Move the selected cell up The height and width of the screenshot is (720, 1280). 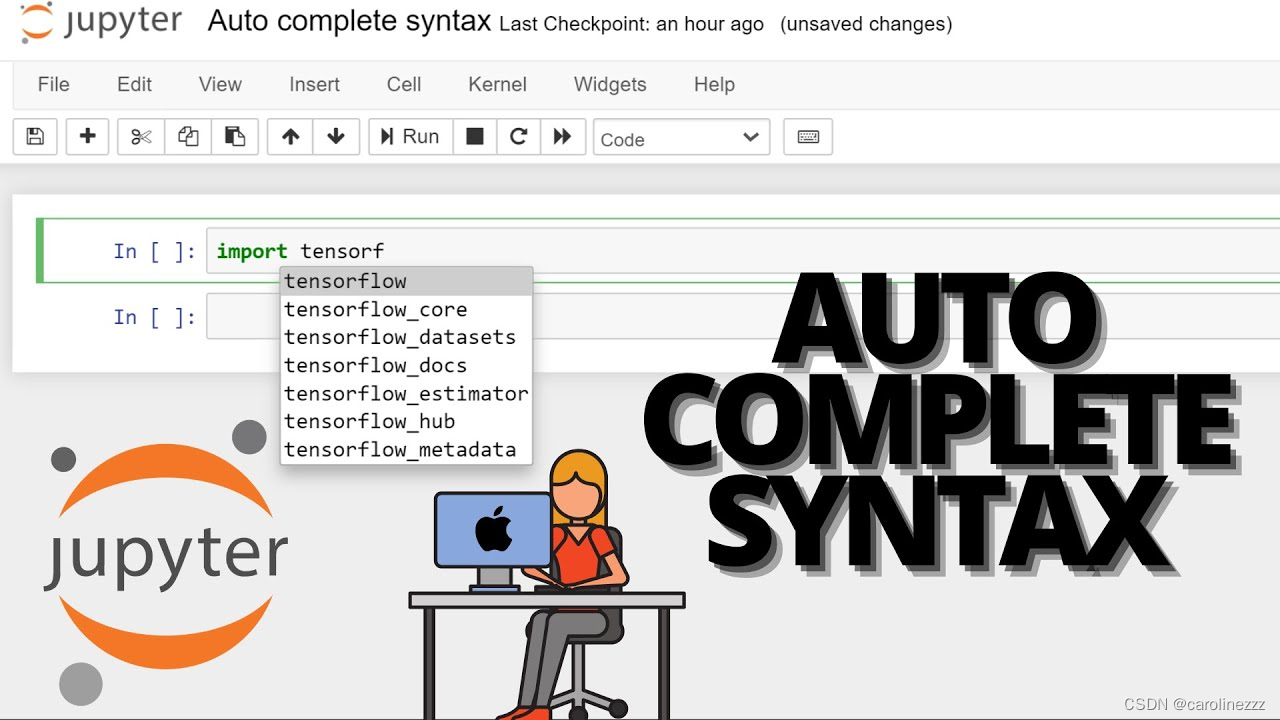coord(289,137)
